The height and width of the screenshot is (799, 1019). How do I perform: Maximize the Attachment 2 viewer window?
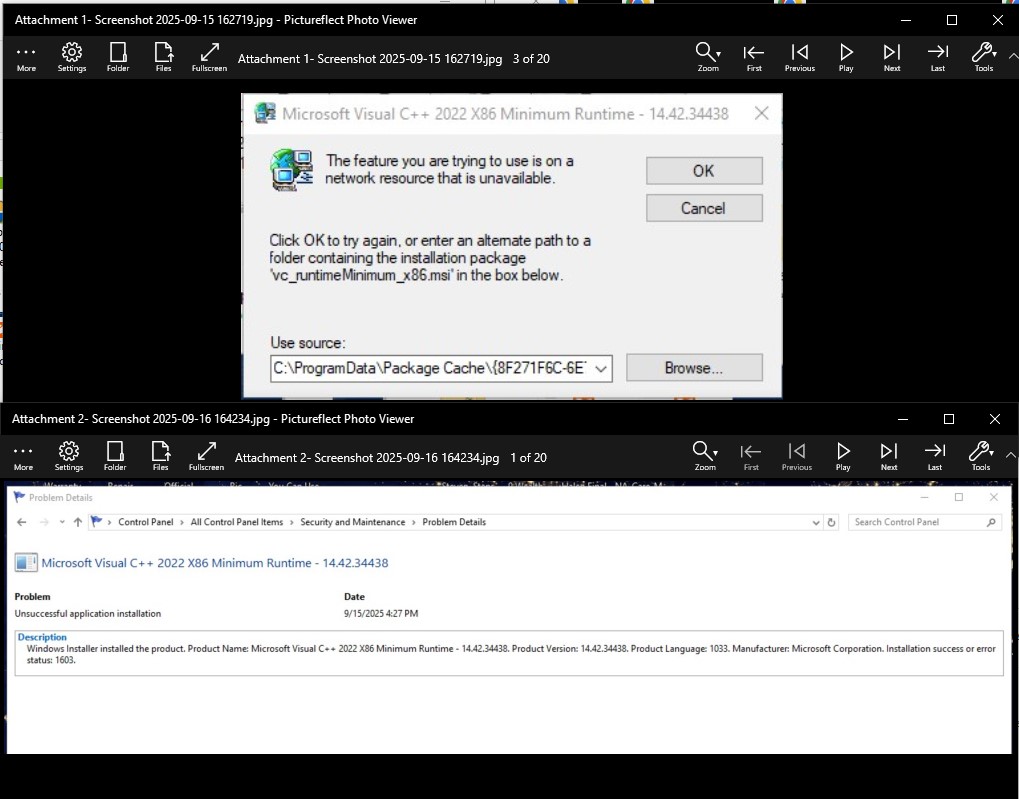[x=949, y=419]
